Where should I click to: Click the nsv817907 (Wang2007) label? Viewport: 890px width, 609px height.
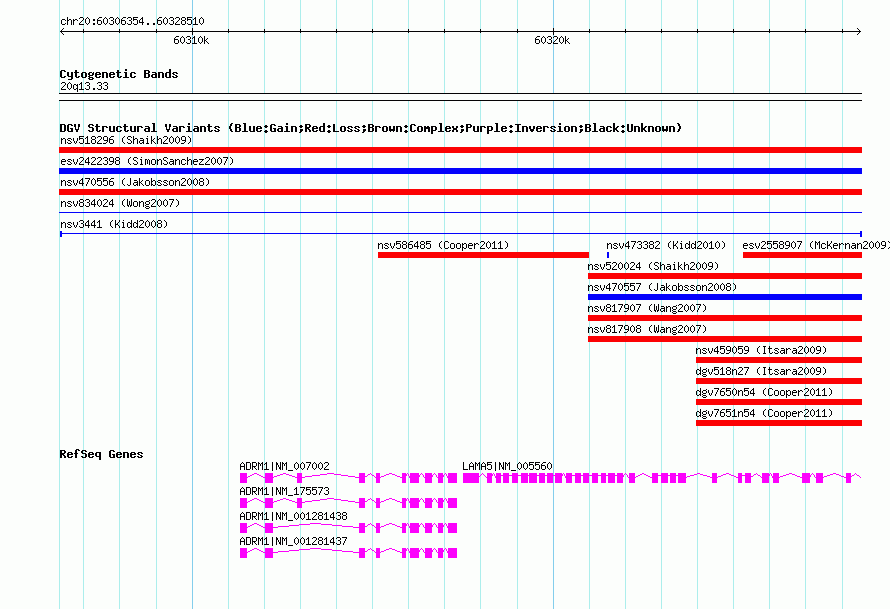[648, 308]
